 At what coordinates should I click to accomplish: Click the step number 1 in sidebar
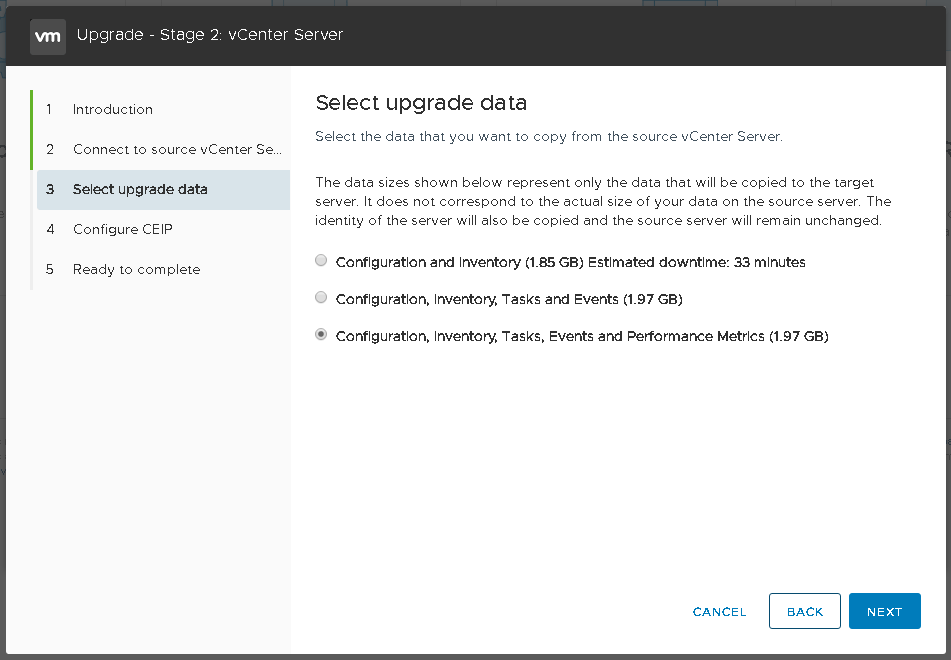[x=50, y=109]
